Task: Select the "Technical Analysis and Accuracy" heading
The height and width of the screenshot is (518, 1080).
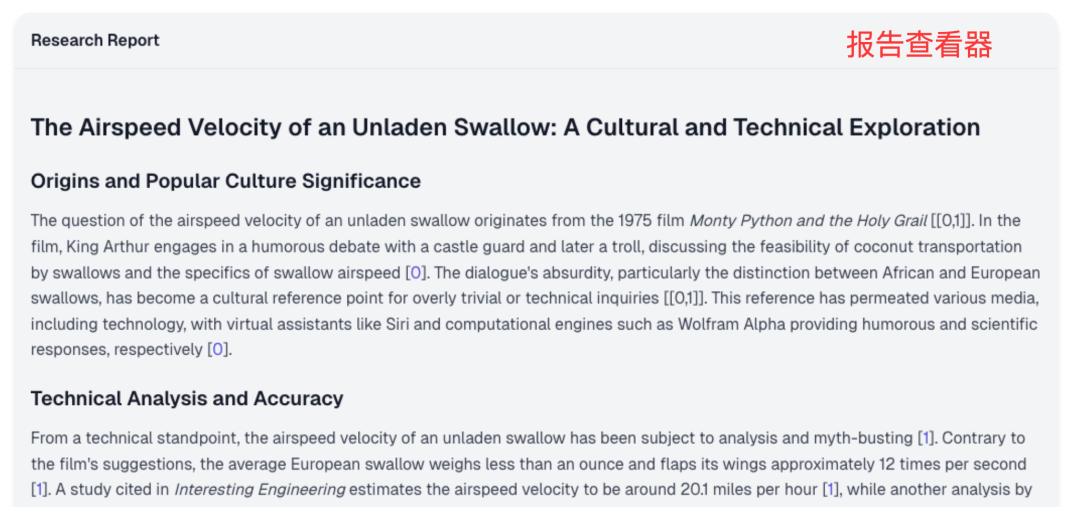Action: point(187,398)
